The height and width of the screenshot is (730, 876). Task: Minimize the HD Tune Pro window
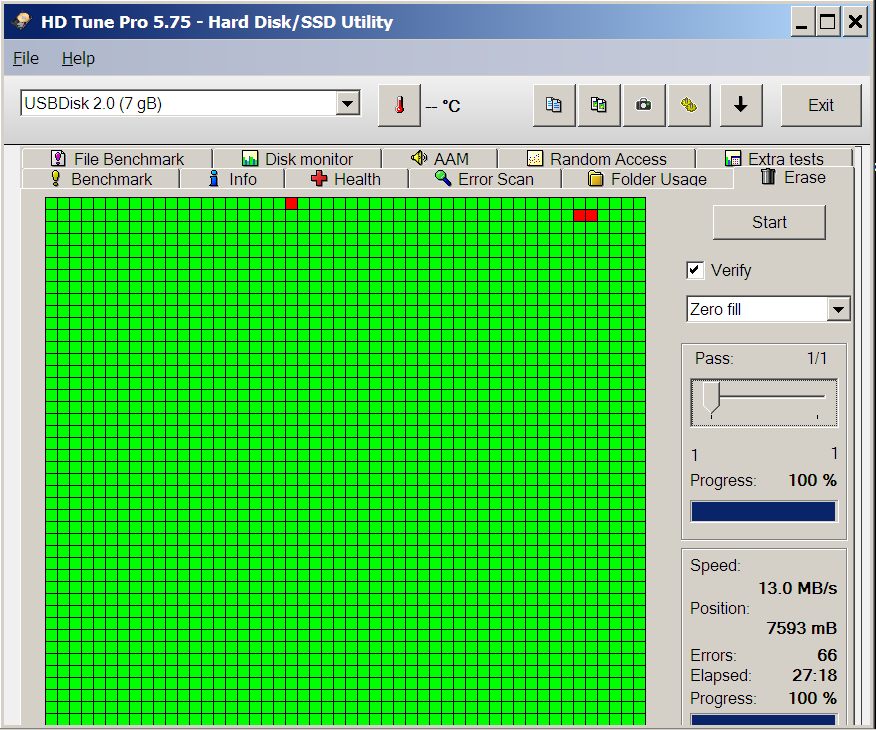(802, 22)
